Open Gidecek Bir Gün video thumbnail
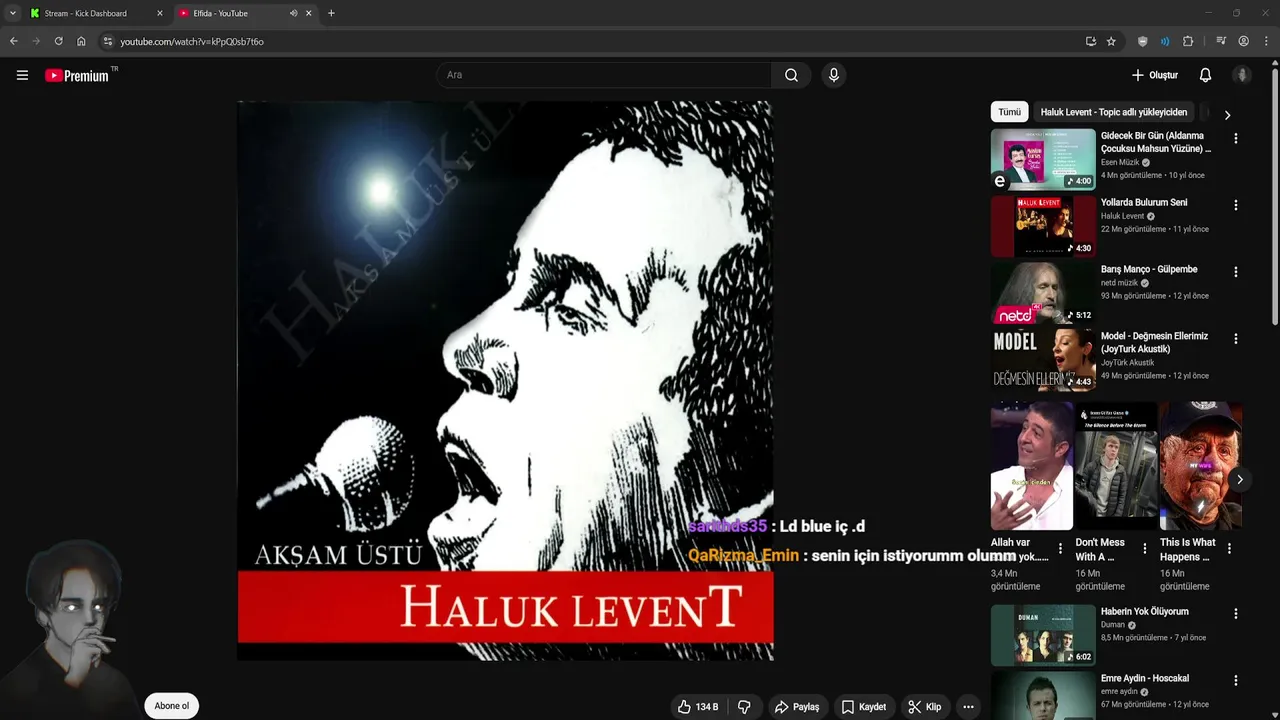The image size is (1280, 720). tap(1043, 158)
